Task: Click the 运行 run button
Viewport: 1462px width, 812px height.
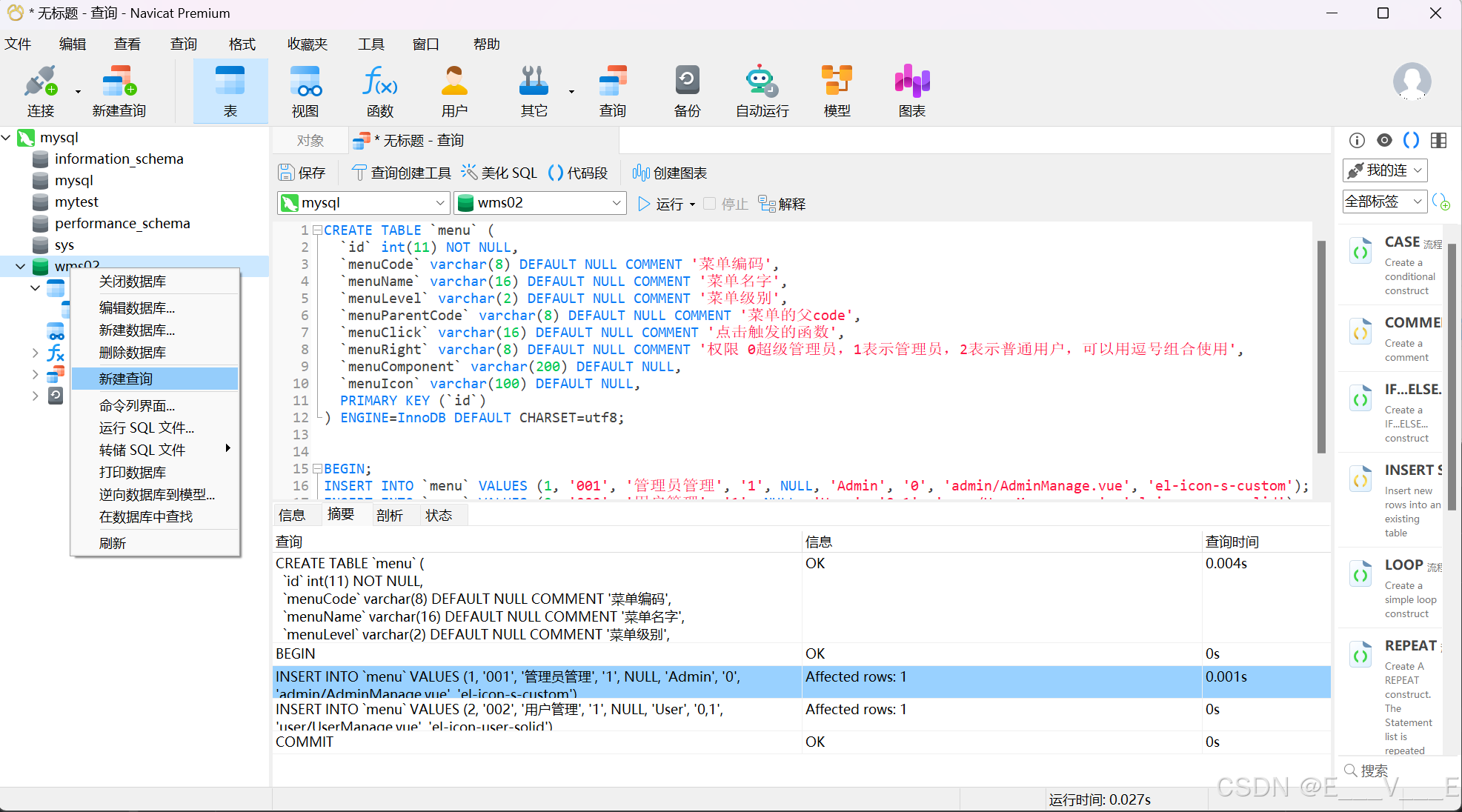Action: coord(663,204)
